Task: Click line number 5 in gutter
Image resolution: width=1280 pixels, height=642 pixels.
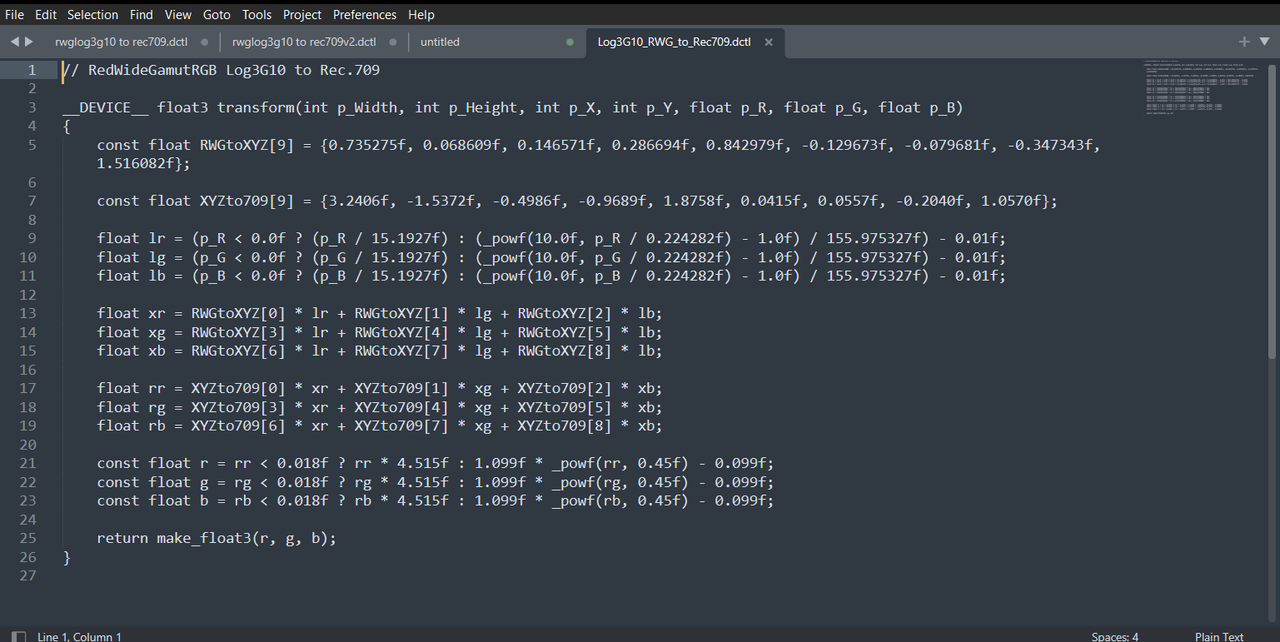Action: (x=32, y=145)
